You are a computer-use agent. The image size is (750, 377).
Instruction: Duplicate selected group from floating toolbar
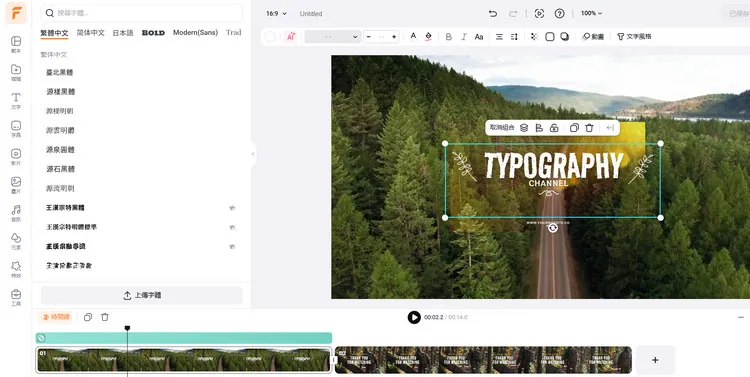pyautogui.click(x=574, y=128)
